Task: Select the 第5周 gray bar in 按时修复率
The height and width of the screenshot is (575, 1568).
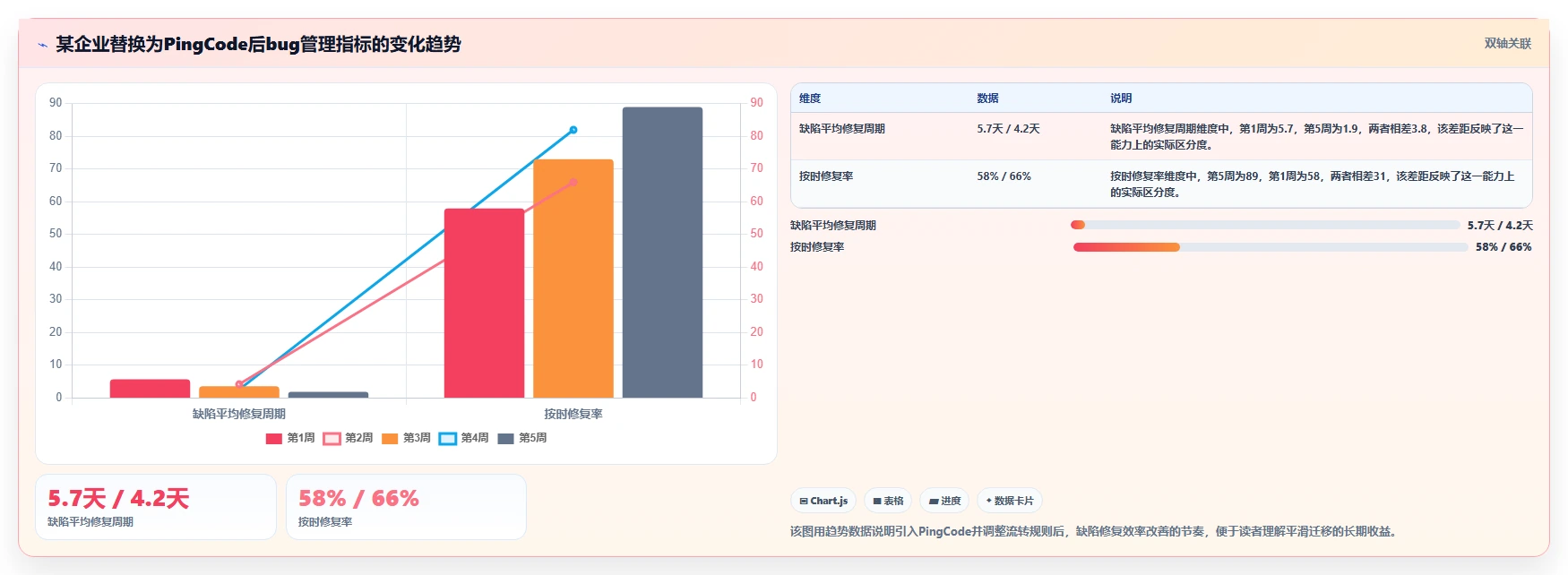Action: (x=663, y=253)
